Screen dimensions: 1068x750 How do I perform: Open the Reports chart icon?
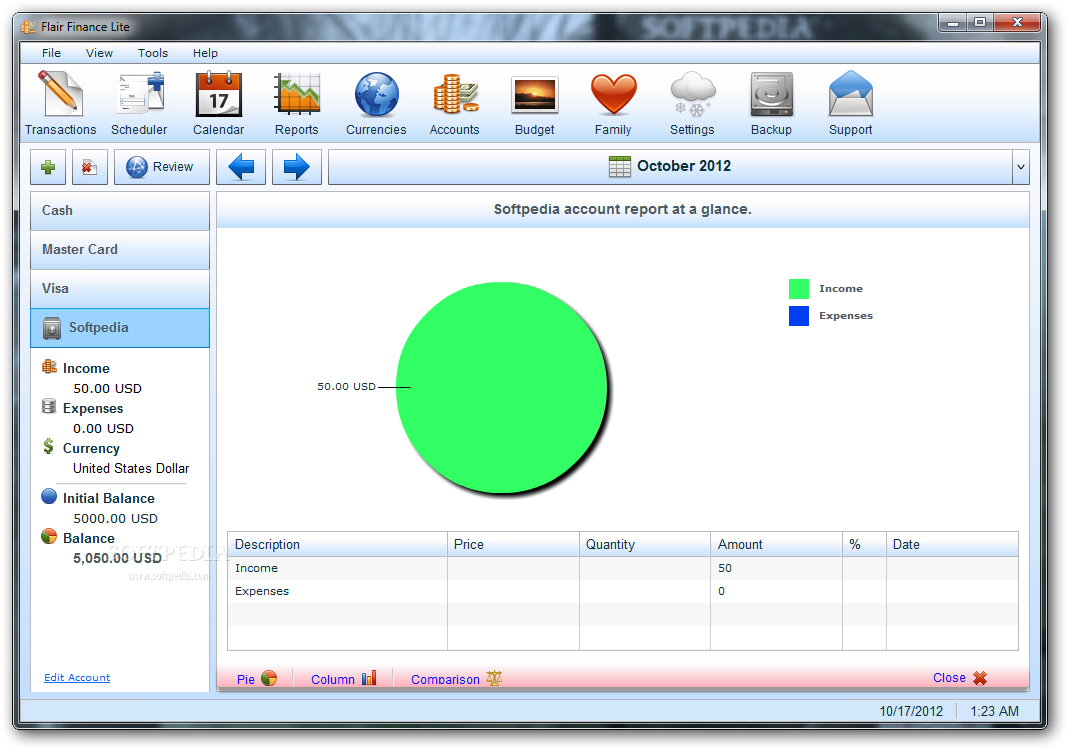297,94
